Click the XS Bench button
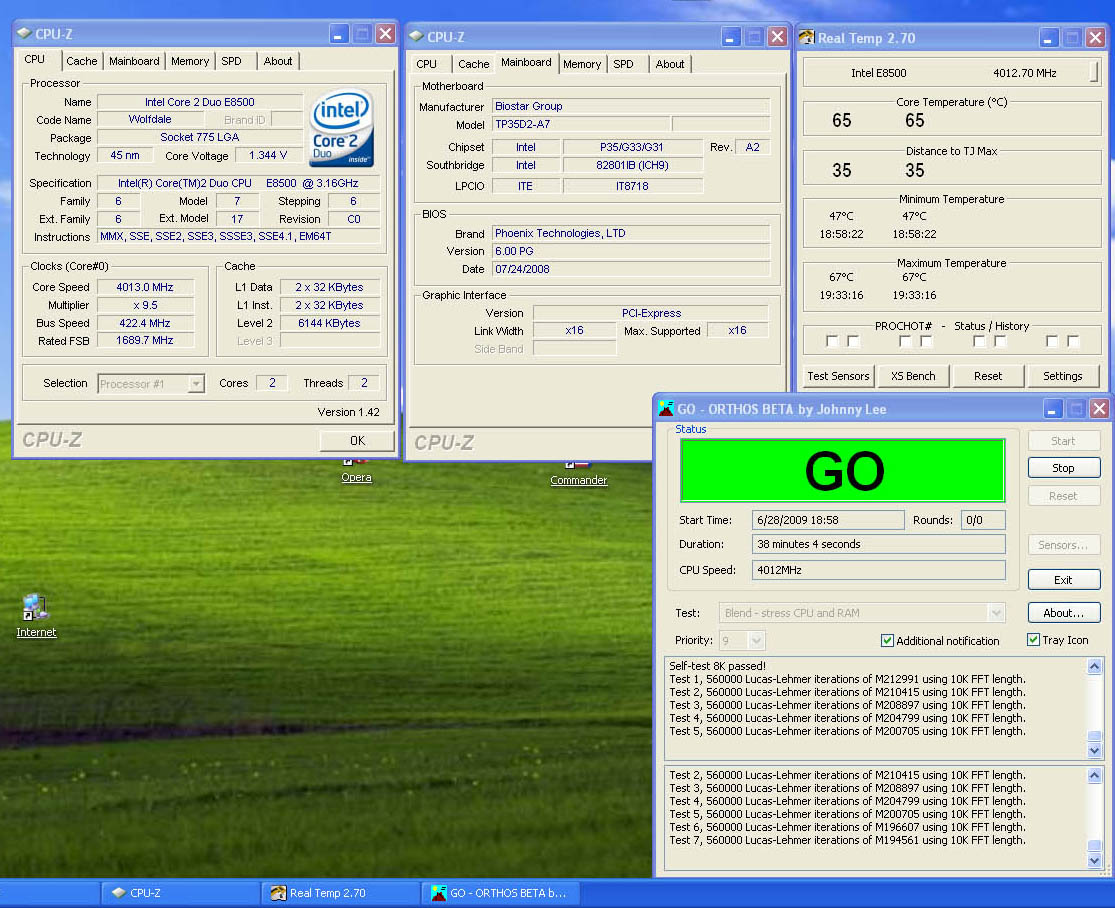The width and height of the screenshot is (1115, 908). tap(912, 376)
